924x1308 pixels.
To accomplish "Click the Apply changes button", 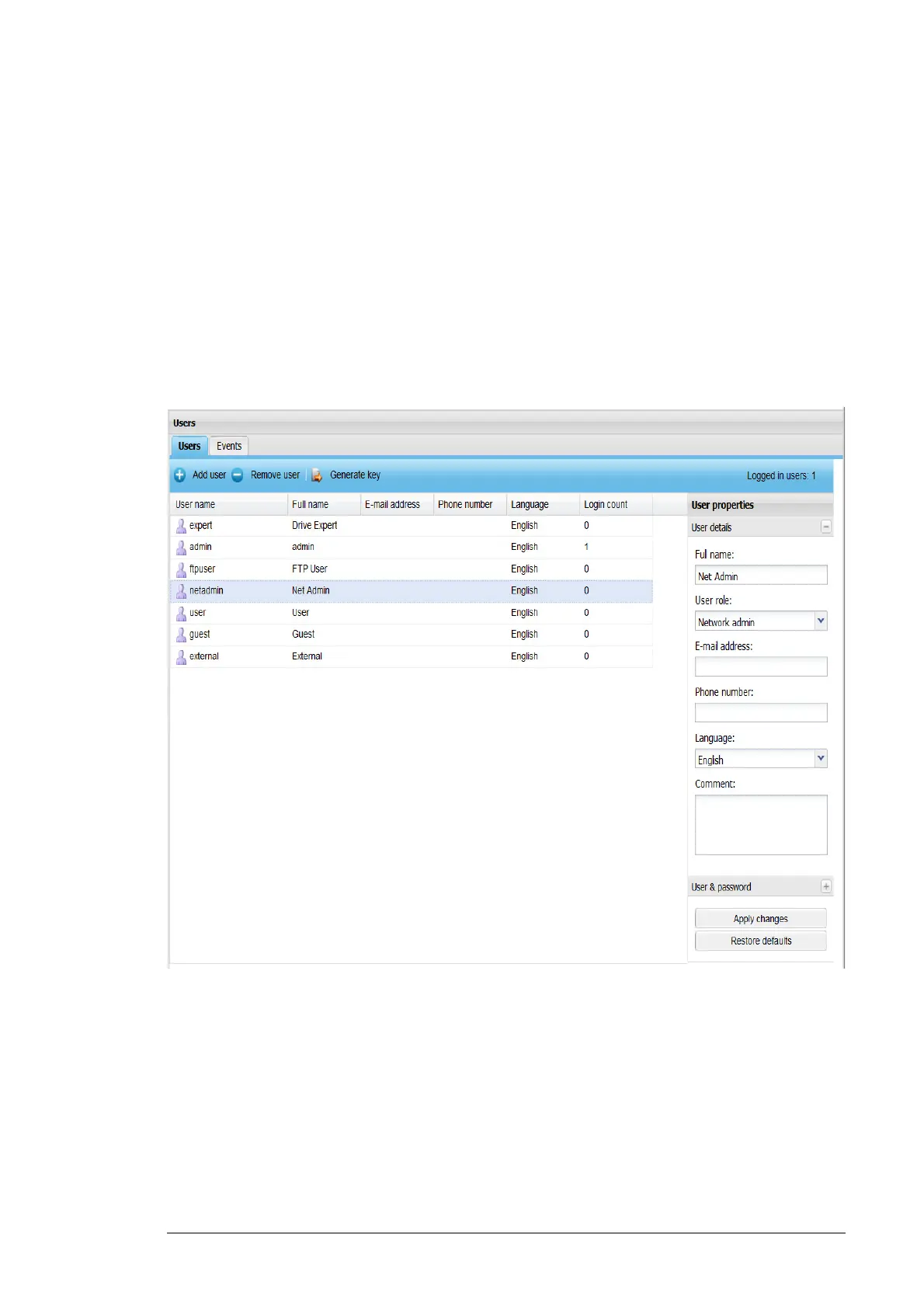I will (760, 918).
